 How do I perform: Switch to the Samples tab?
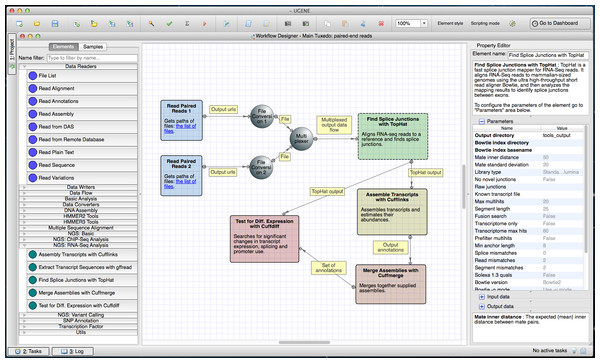(x=93, y=47)
